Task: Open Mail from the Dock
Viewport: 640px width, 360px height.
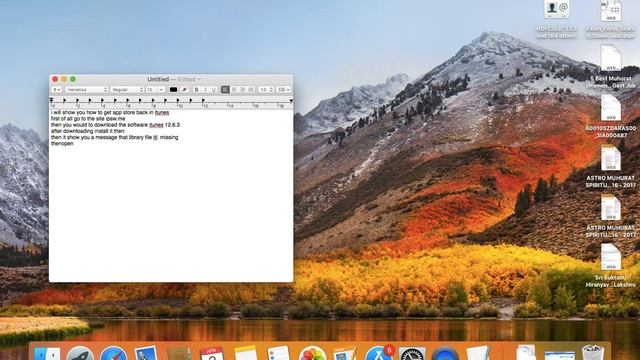Action: point(146,353)
